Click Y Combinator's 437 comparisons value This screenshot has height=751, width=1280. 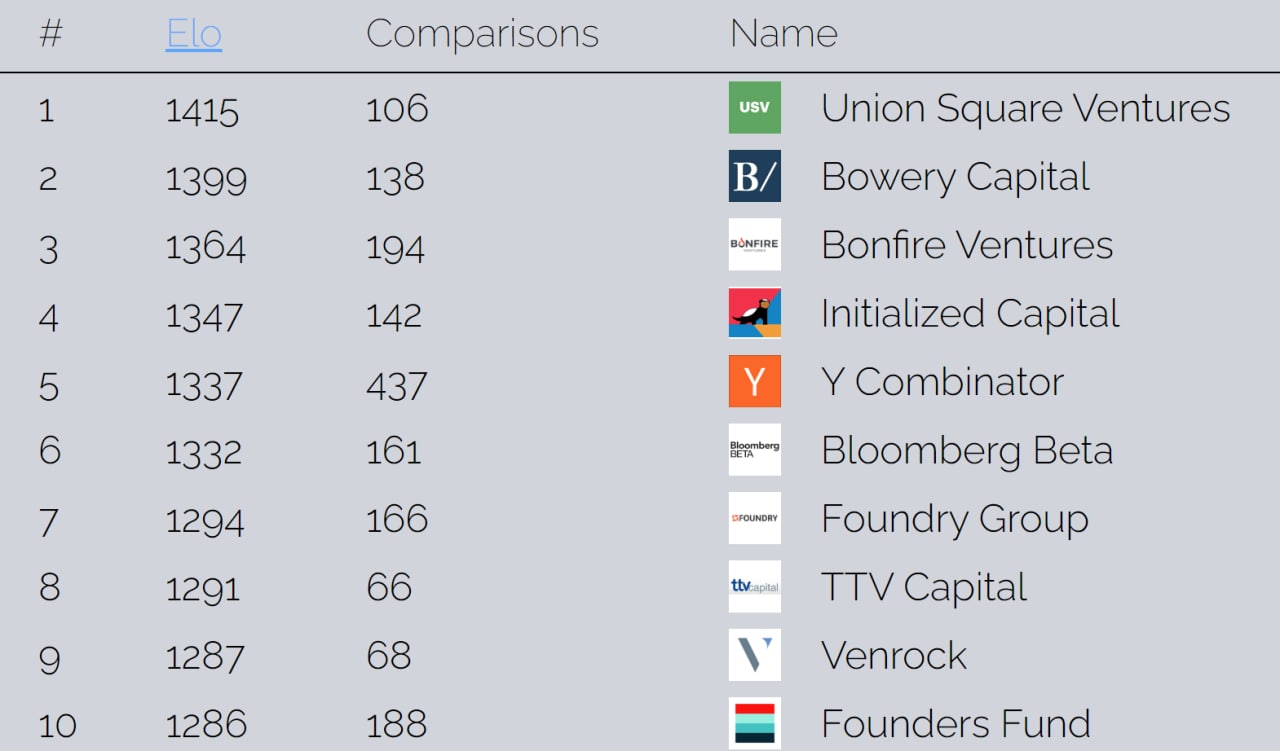click(x=396, y=385)
